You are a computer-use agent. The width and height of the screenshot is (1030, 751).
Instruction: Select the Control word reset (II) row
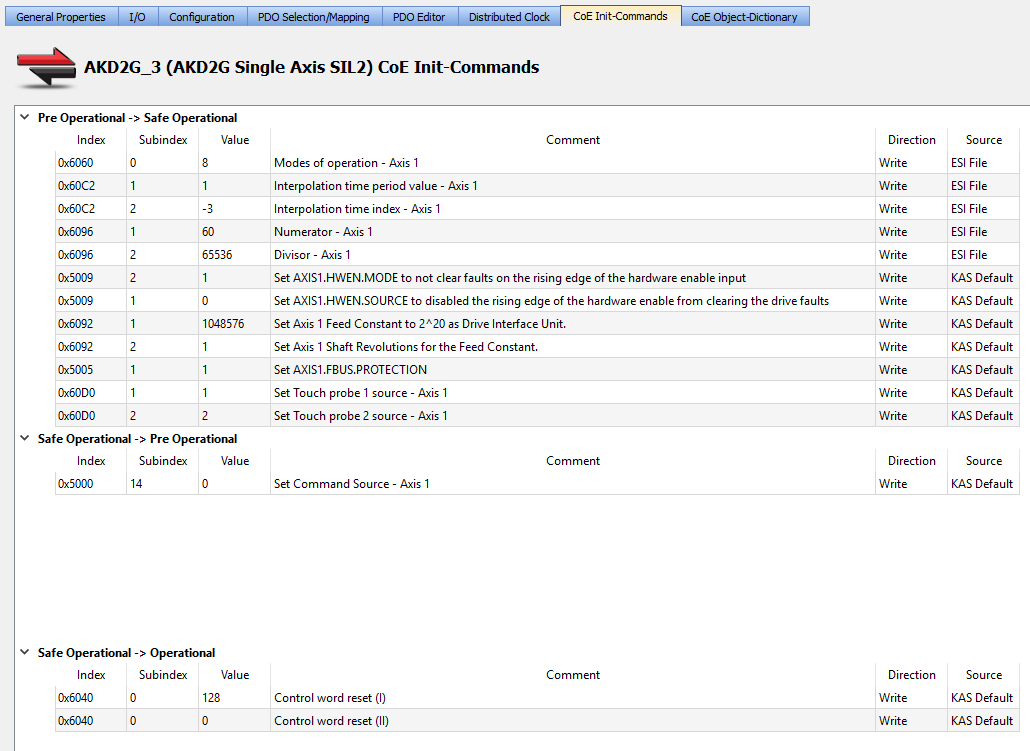(x=537, y=720)
